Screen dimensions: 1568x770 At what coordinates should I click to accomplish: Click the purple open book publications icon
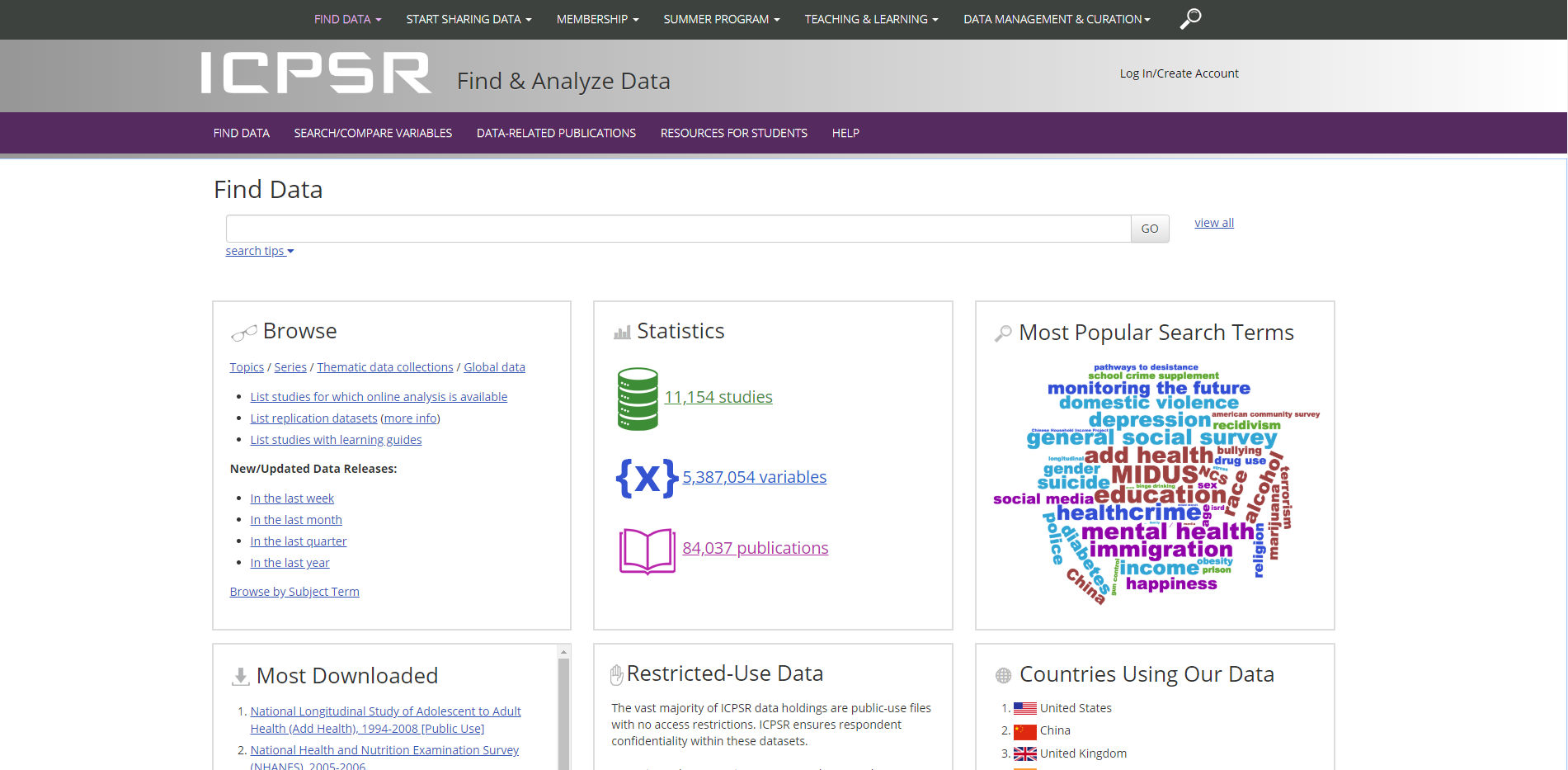coord(647,550)
